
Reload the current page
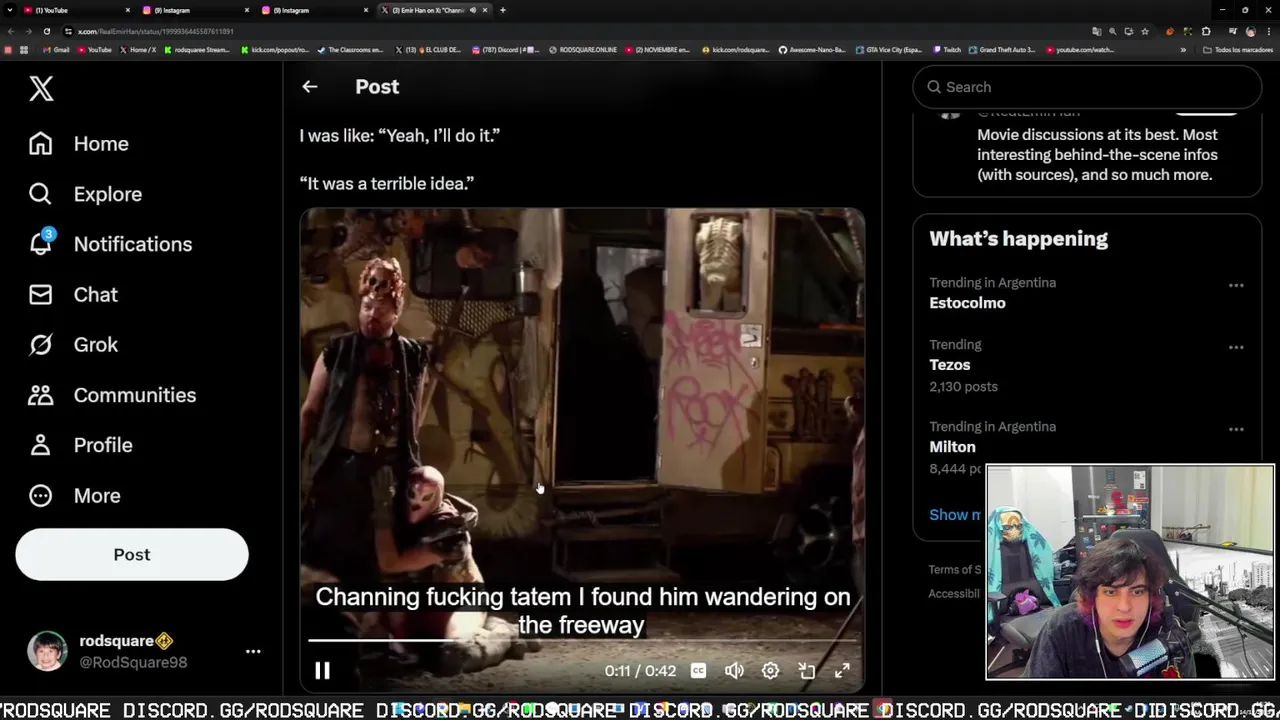pos(47,31)
